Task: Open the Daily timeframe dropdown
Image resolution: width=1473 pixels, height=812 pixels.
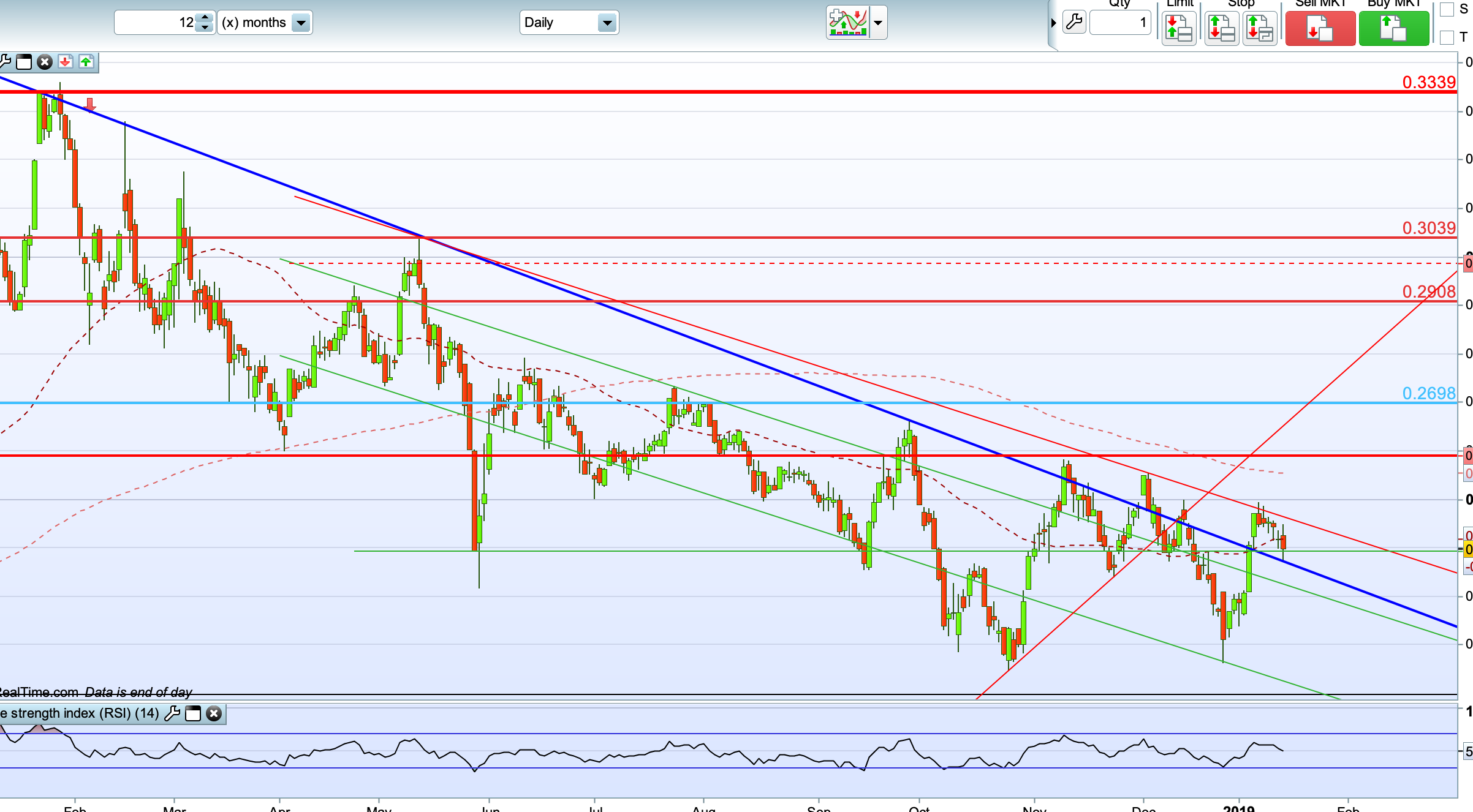Action: [607, 23]
